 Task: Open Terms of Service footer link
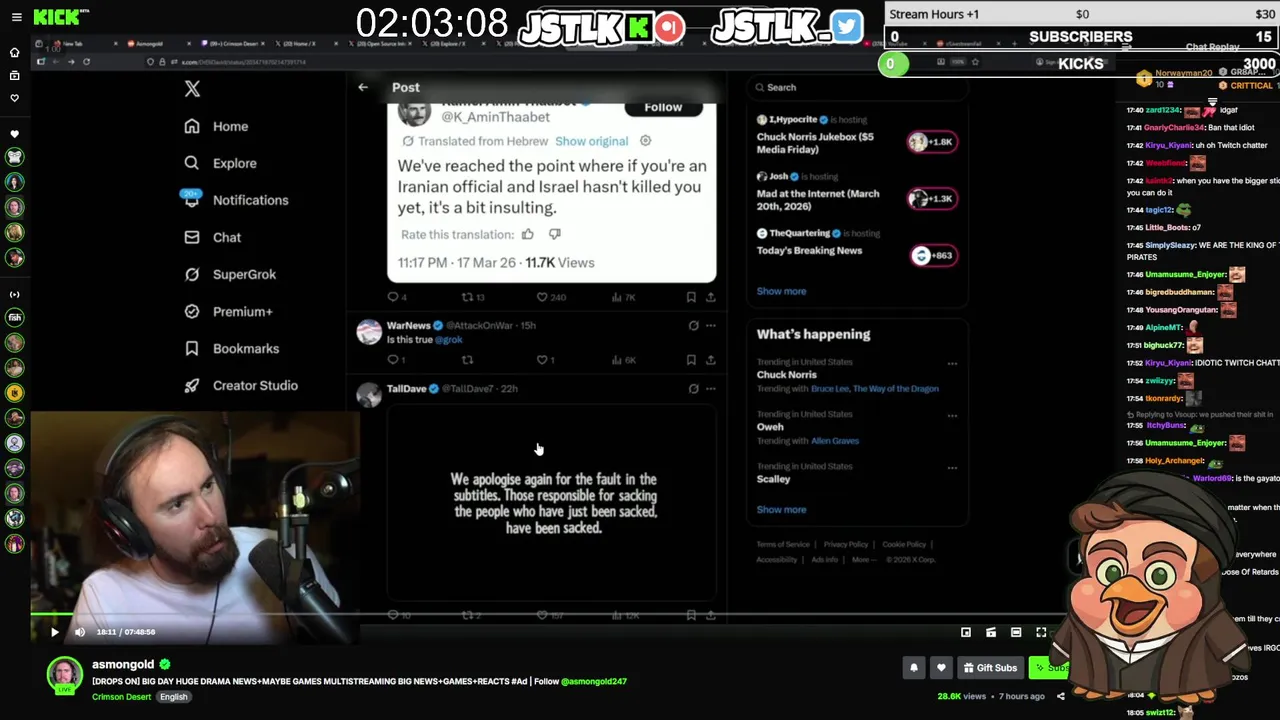click(x=783, y=544)
